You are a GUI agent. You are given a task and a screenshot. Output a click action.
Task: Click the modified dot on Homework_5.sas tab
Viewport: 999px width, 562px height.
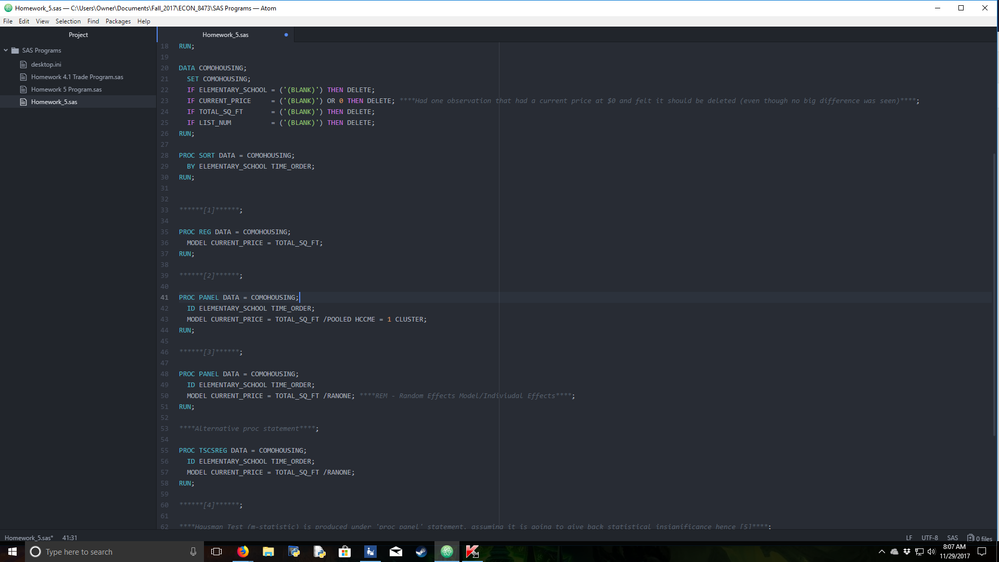[286, 35]
